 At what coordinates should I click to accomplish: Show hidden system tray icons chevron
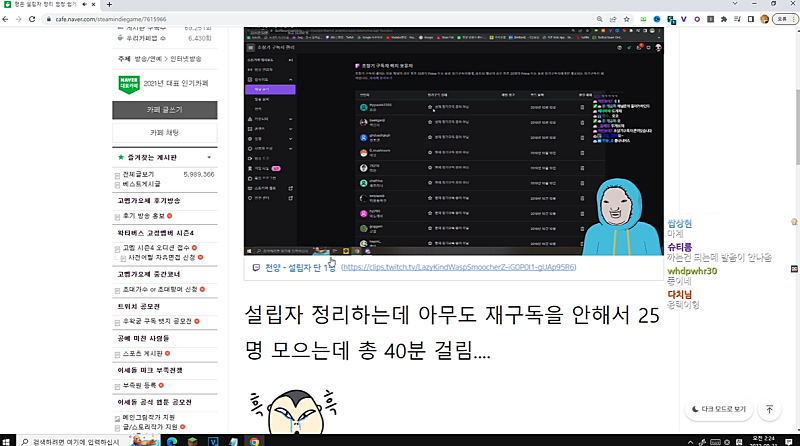pos(690,442)
